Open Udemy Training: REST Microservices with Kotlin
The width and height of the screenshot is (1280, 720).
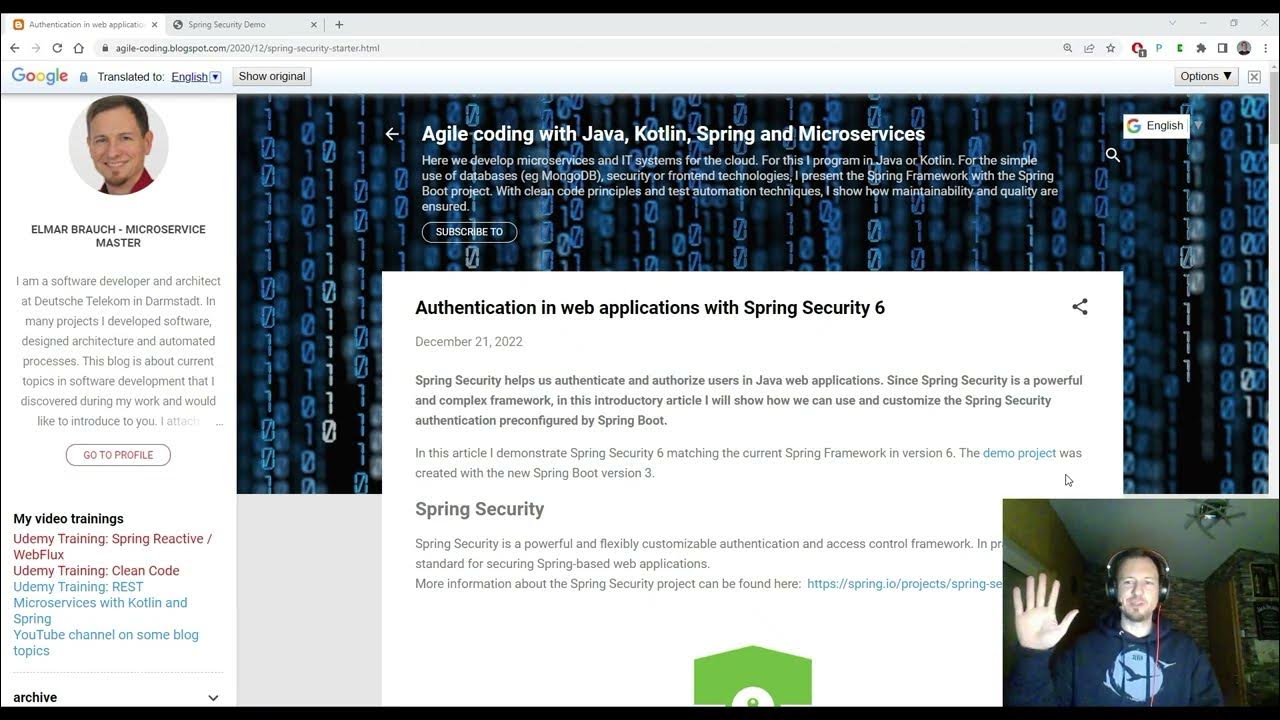coord(100,603)
